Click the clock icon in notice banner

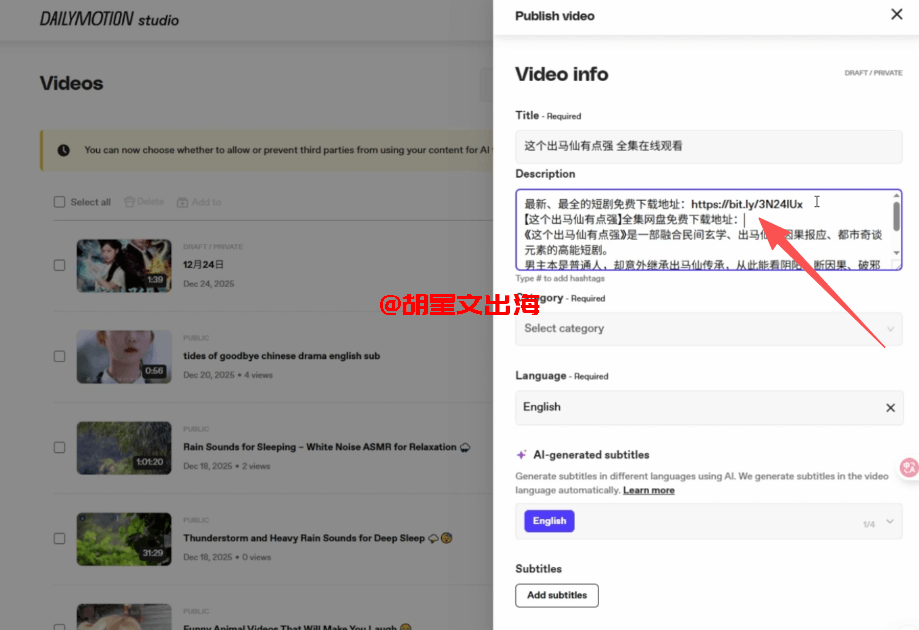tap(63, 150)
